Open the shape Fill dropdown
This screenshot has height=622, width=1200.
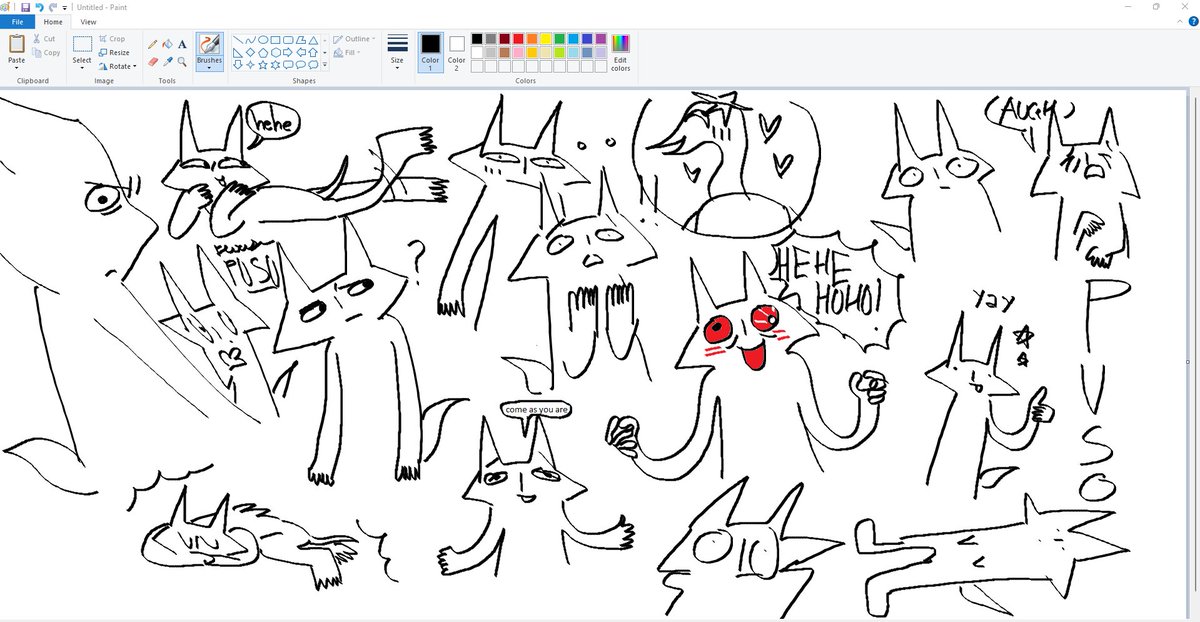(x=347, y=53)
